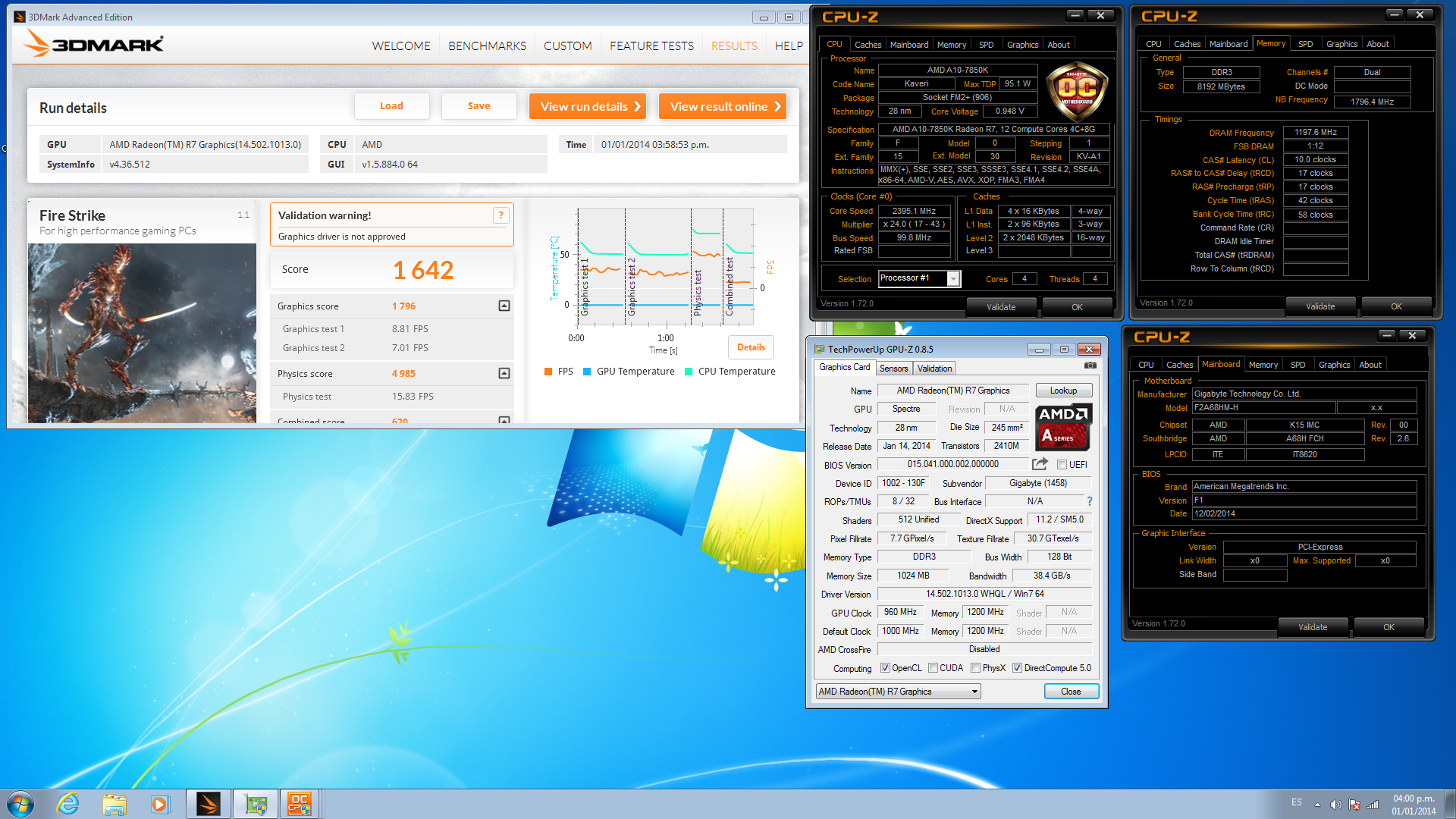Viewport: 1456px width, 819px height.
Task: Click the ES language indicator
Action: [1297, 802]
